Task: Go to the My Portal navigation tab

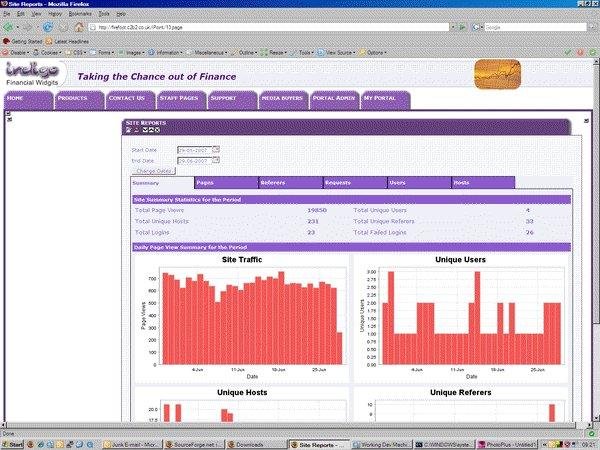Action: [x=386, y=100]
